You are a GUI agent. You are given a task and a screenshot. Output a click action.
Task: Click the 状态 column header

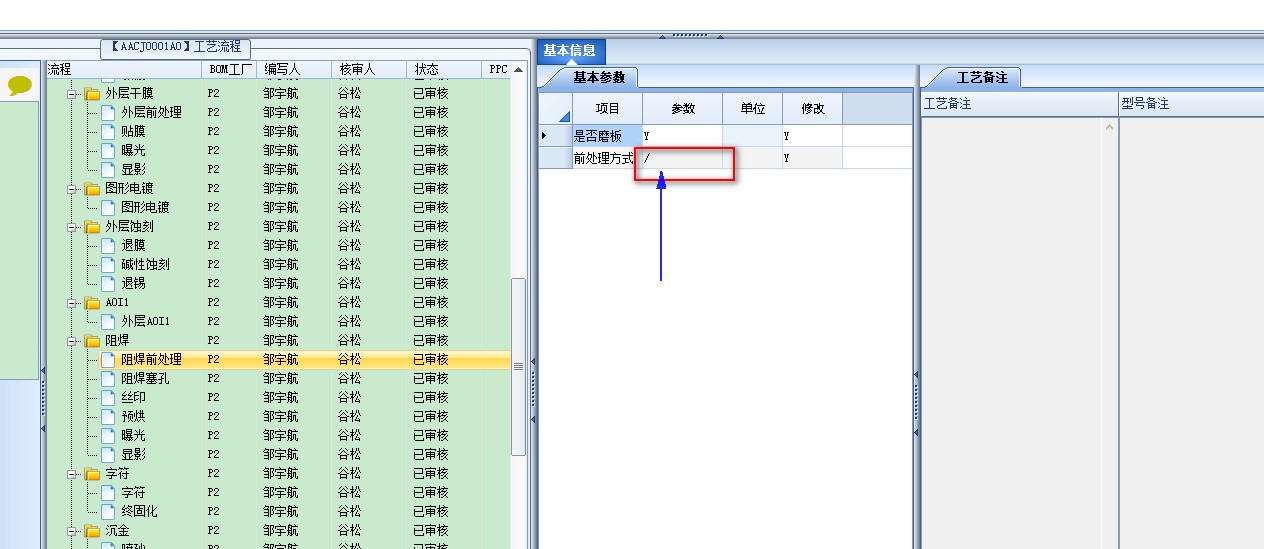445,69
